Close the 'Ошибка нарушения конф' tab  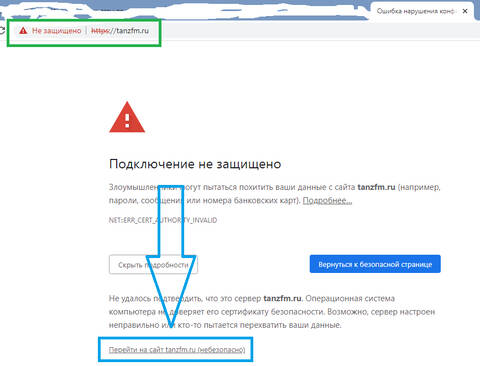click(465, 11)
